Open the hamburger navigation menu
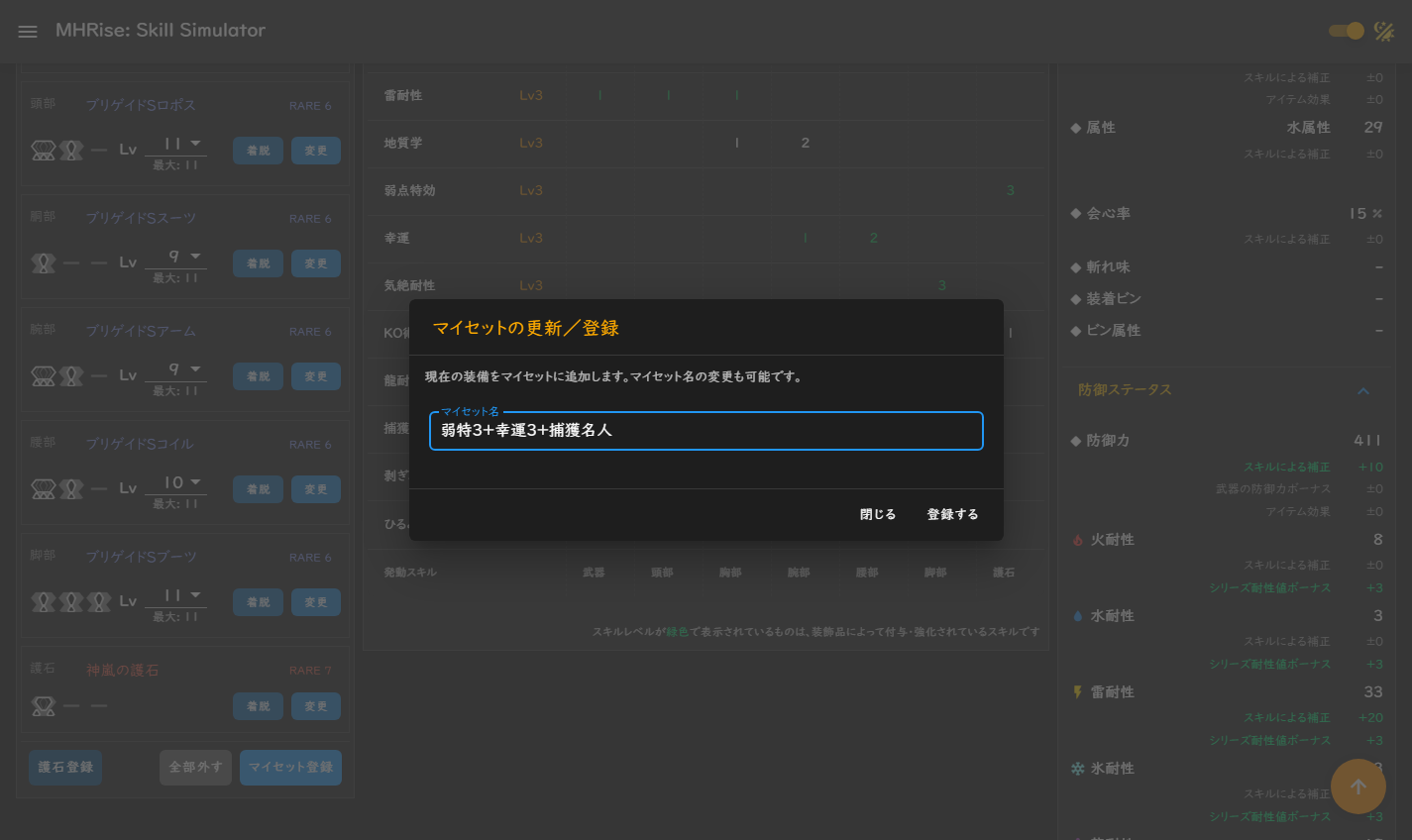Viewport: 1412px width, 840px height. [27, 31]
